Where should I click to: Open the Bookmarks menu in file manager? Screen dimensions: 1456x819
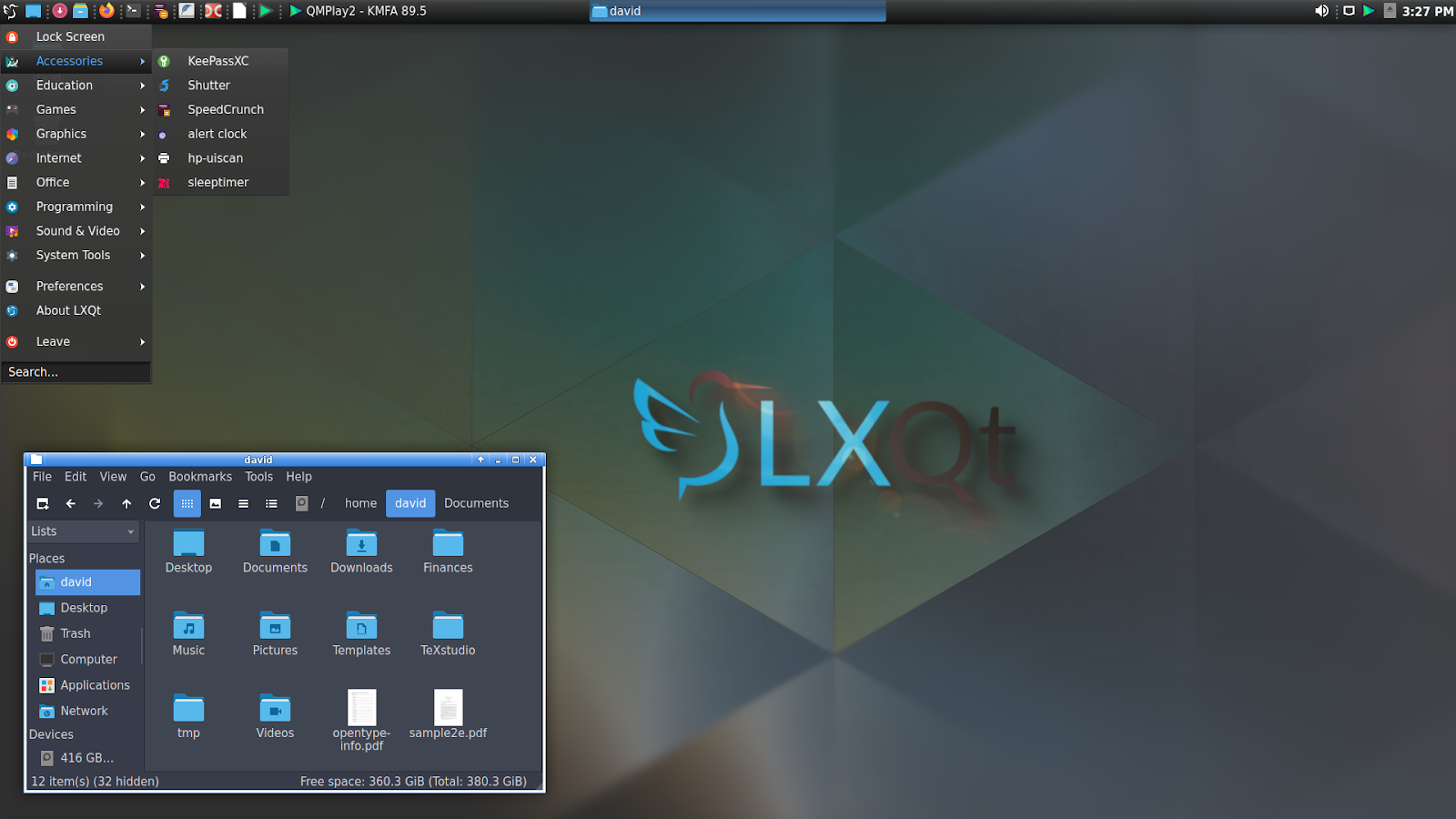(200, 477)
